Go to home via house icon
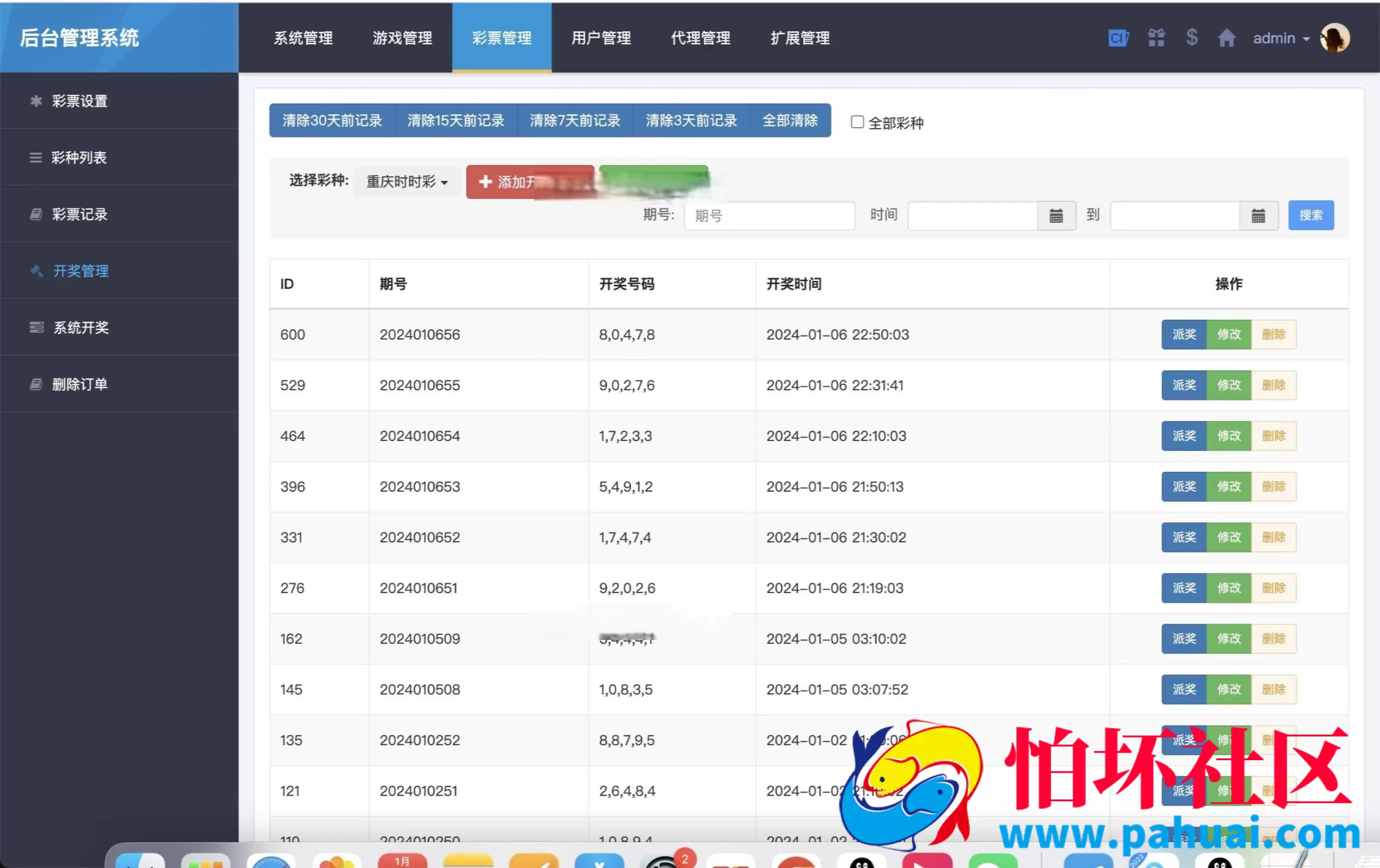The width and height of the screenshot is (1380, 868). tap(1226, 38)
